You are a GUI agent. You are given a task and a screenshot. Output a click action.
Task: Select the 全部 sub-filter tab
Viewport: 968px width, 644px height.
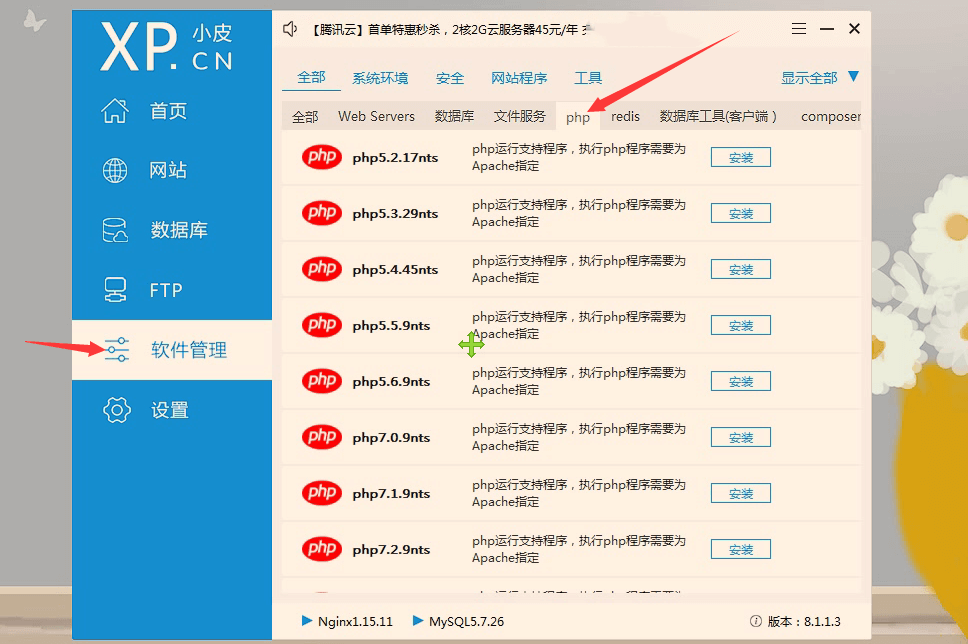coord(305,117)
